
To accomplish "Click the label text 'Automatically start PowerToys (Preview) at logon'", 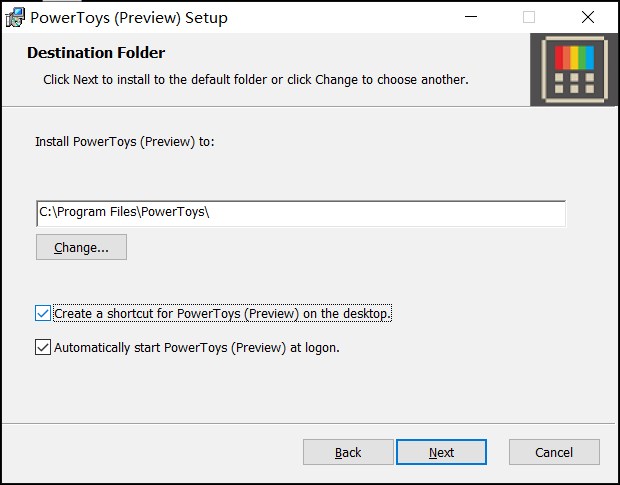I will point(197,348).
